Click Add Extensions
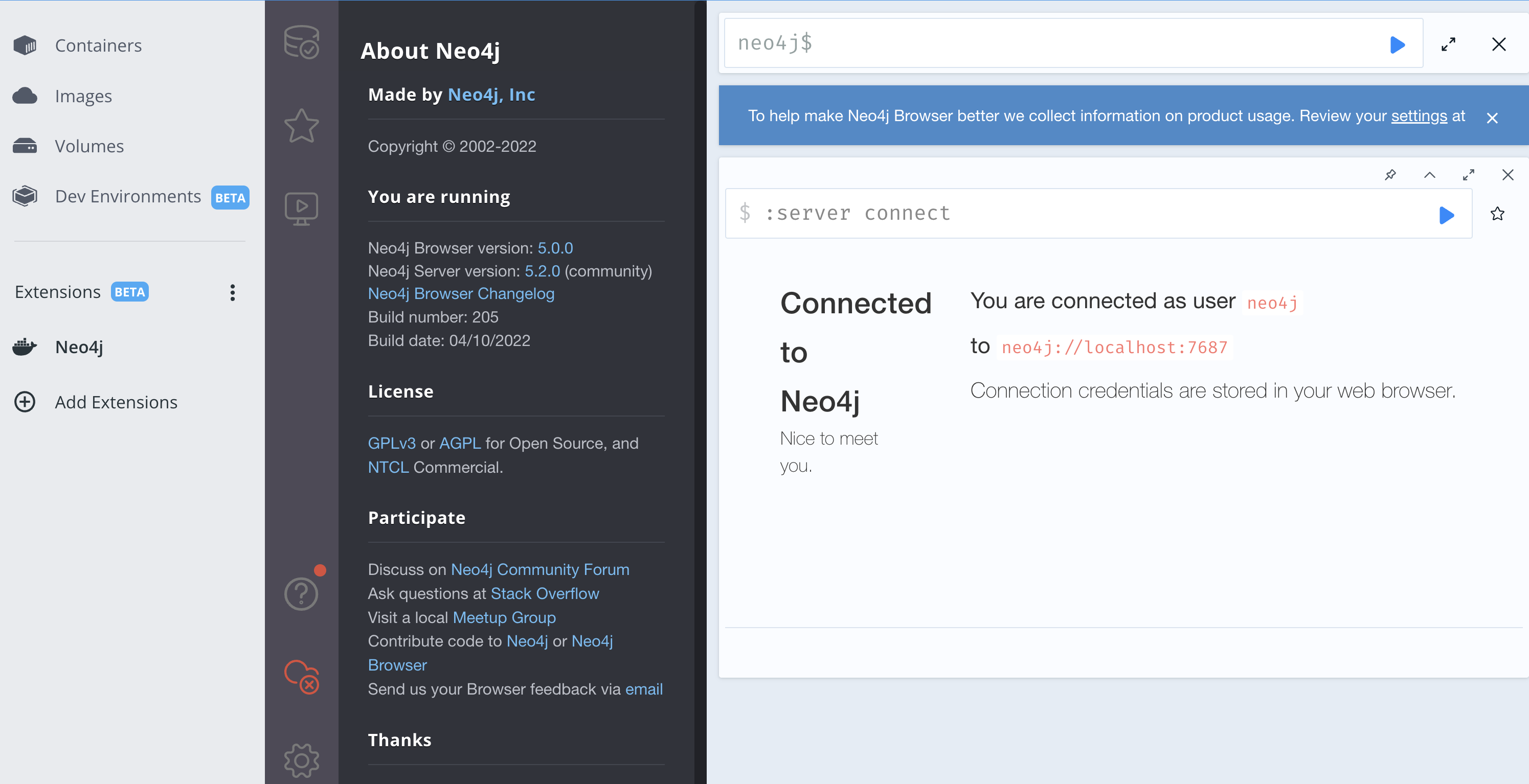This screenshot has width=1529, height=784. pyautogui.click(x=116, y=402)
